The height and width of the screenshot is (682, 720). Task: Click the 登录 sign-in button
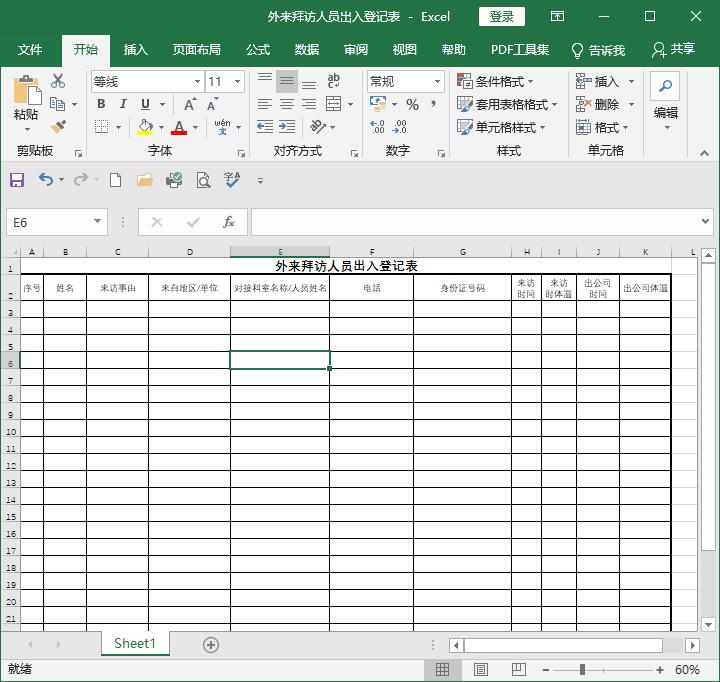coord(501,17)
